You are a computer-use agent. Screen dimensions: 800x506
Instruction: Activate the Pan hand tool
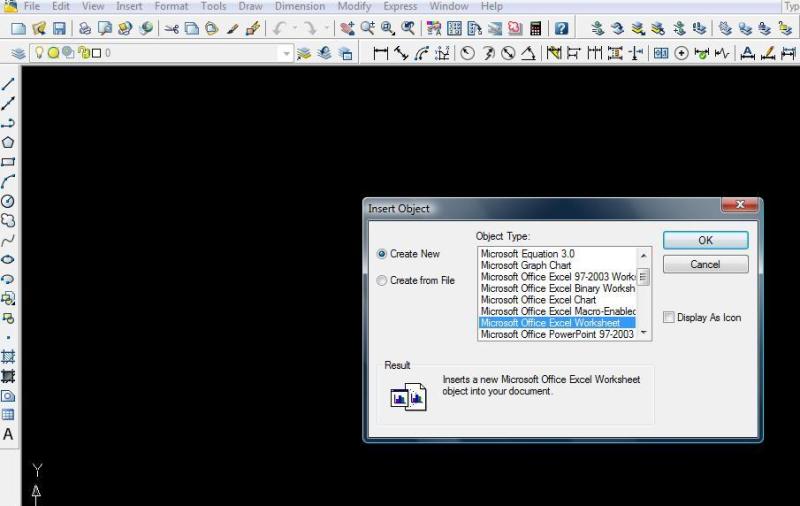click(x=347, y=29)
